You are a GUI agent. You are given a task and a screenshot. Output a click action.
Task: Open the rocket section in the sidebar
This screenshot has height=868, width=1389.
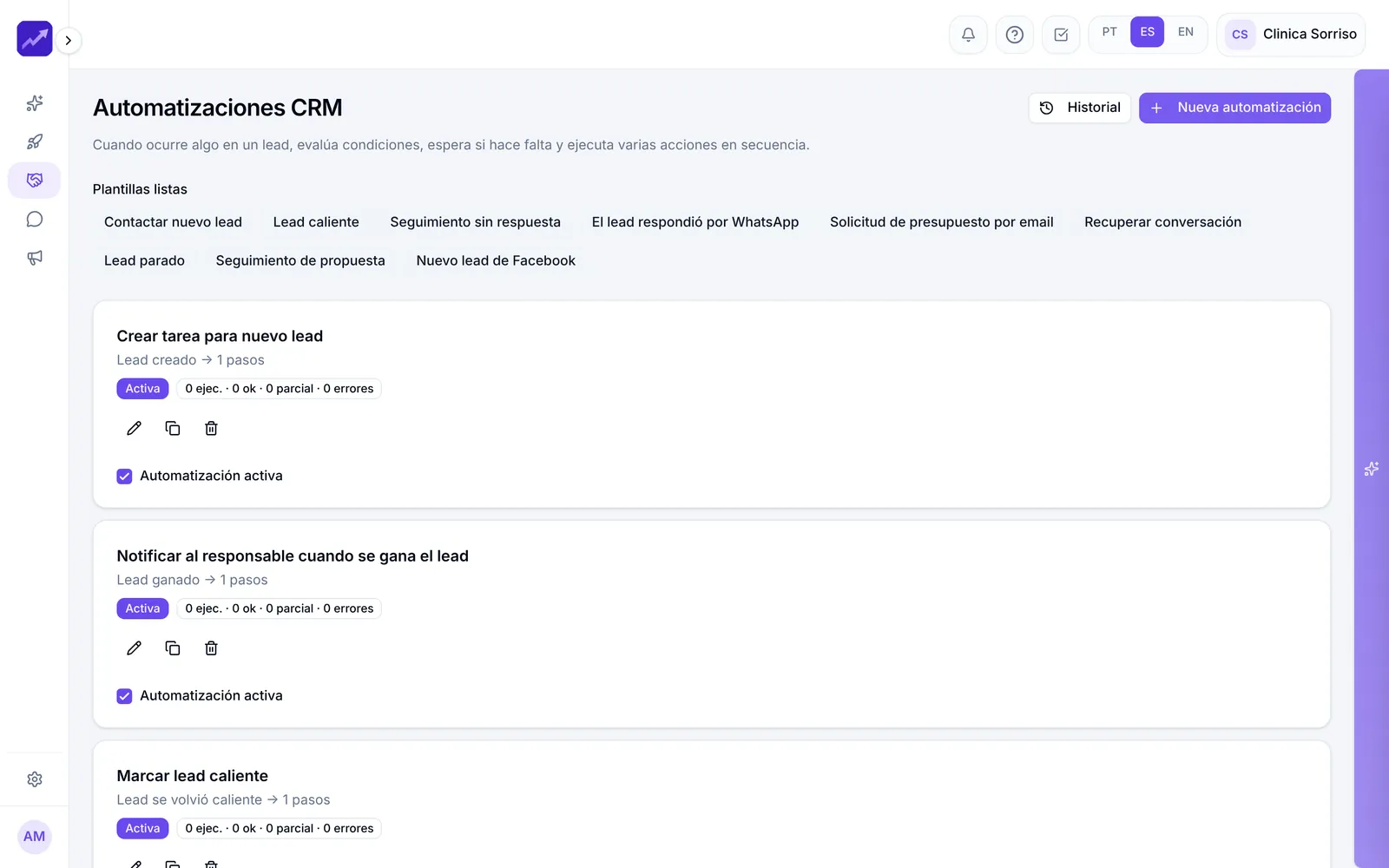coord(35,141)
